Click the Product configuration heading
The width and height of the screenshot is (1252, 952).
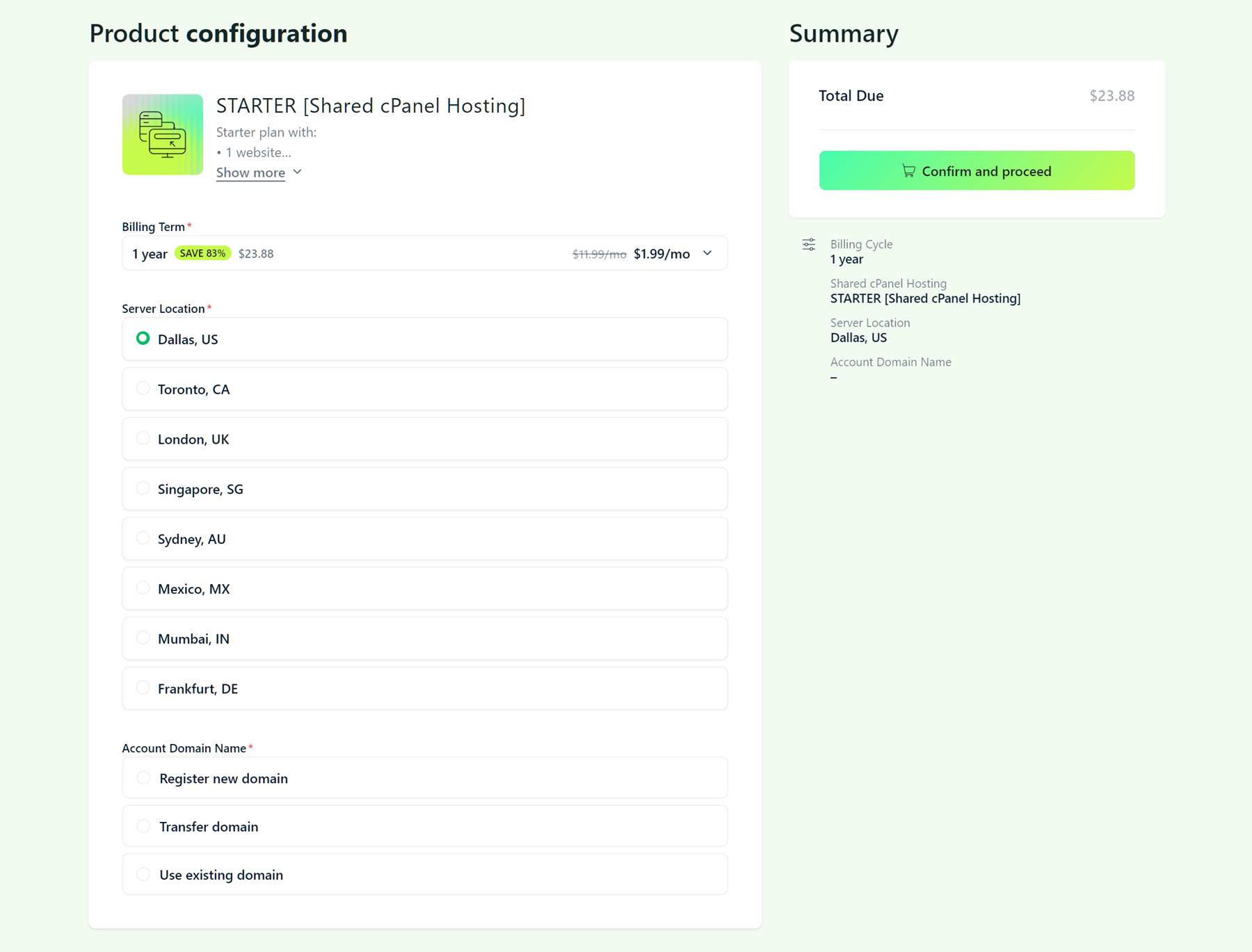(218, 33)
